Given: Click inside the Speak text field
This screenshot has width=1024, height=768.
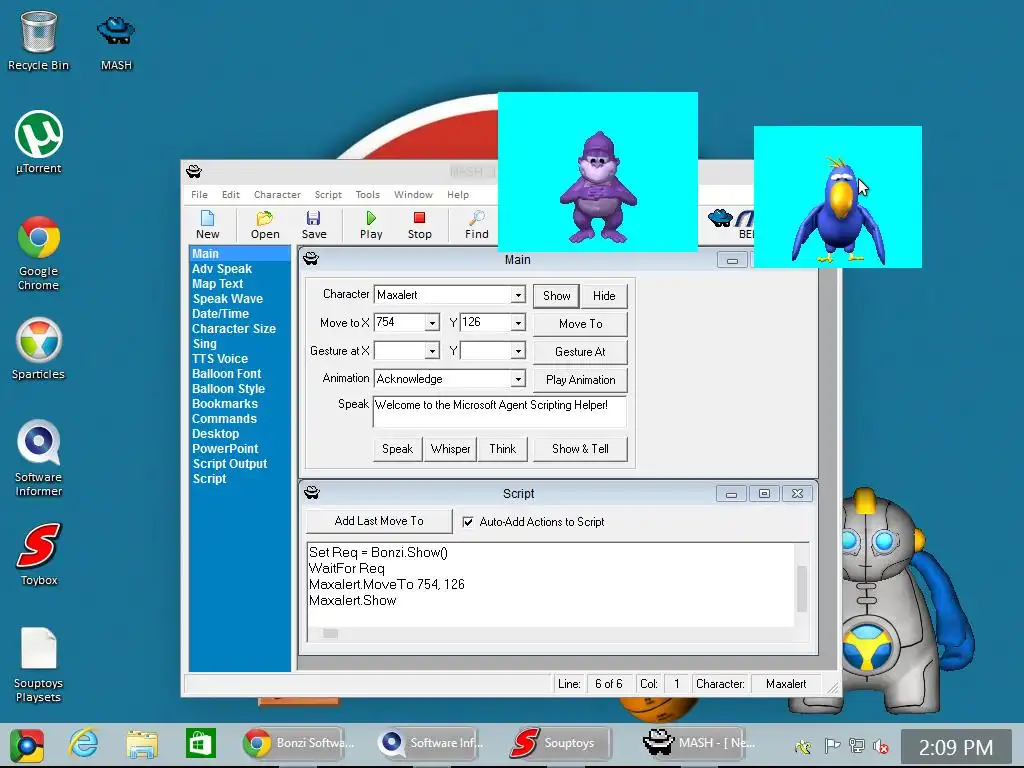Looking at the screenshot, I should (500, 411).
